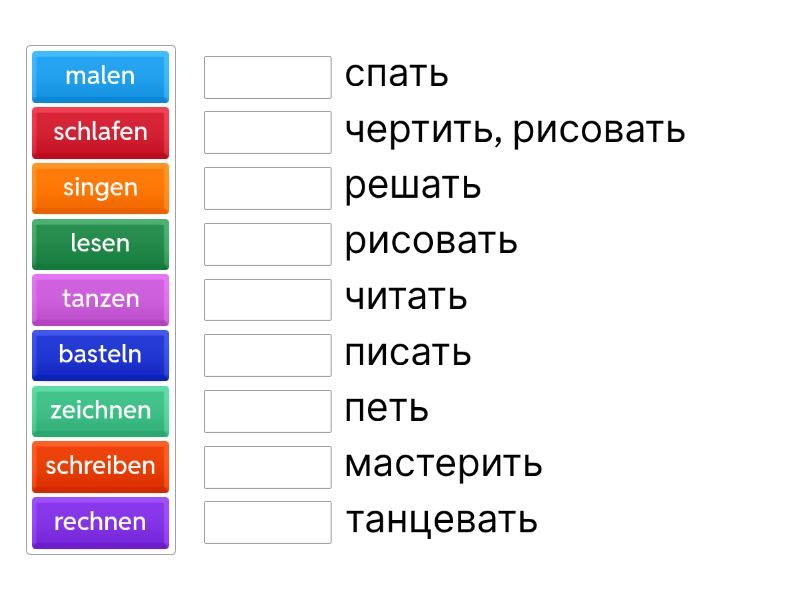Select the orange-red 'schreiben' tile
The height and width of the screenshot is (600, 800).
(x=100, y=466)
